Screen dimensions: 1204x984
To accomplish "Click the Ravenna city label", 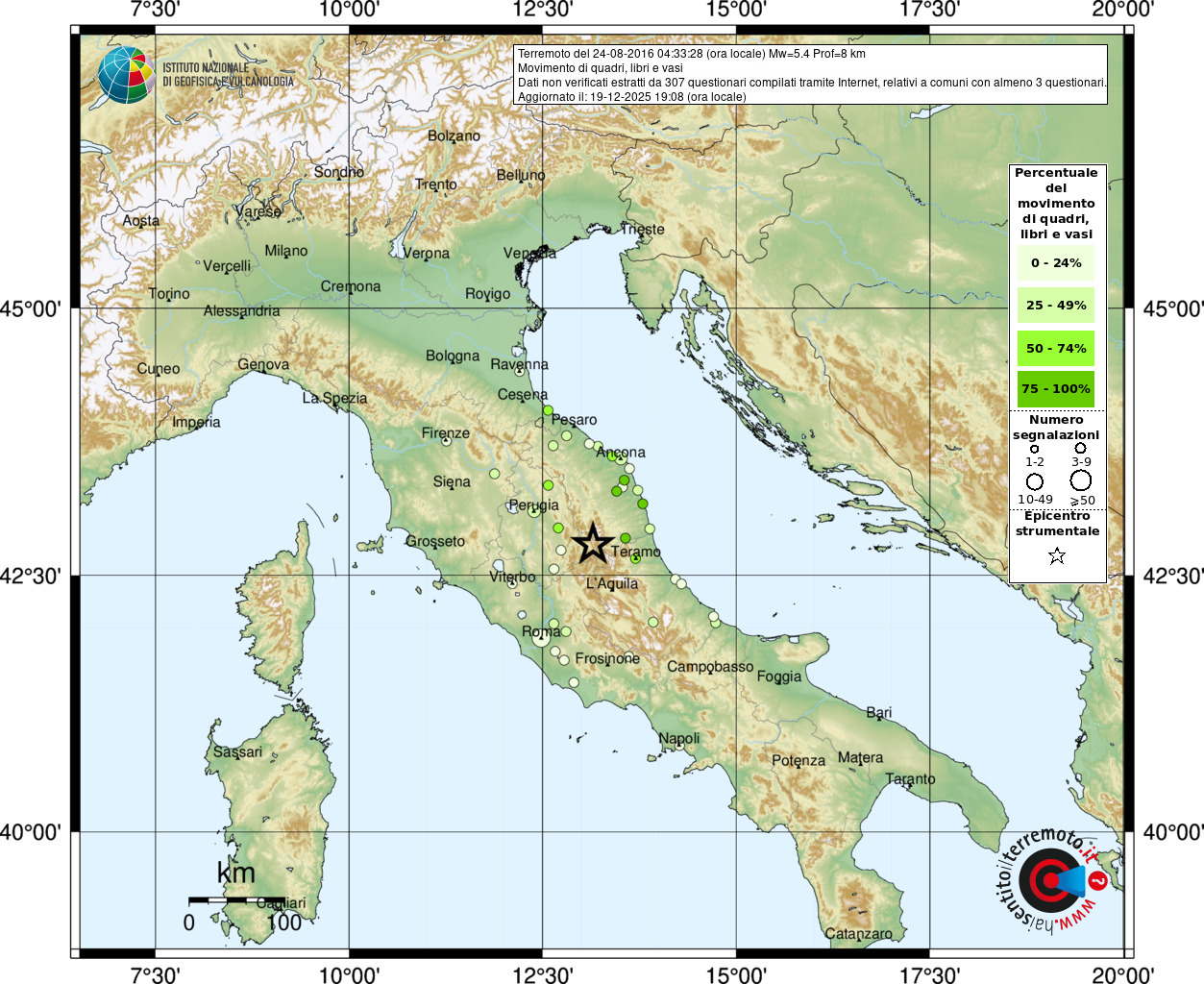I will point(519,364).
